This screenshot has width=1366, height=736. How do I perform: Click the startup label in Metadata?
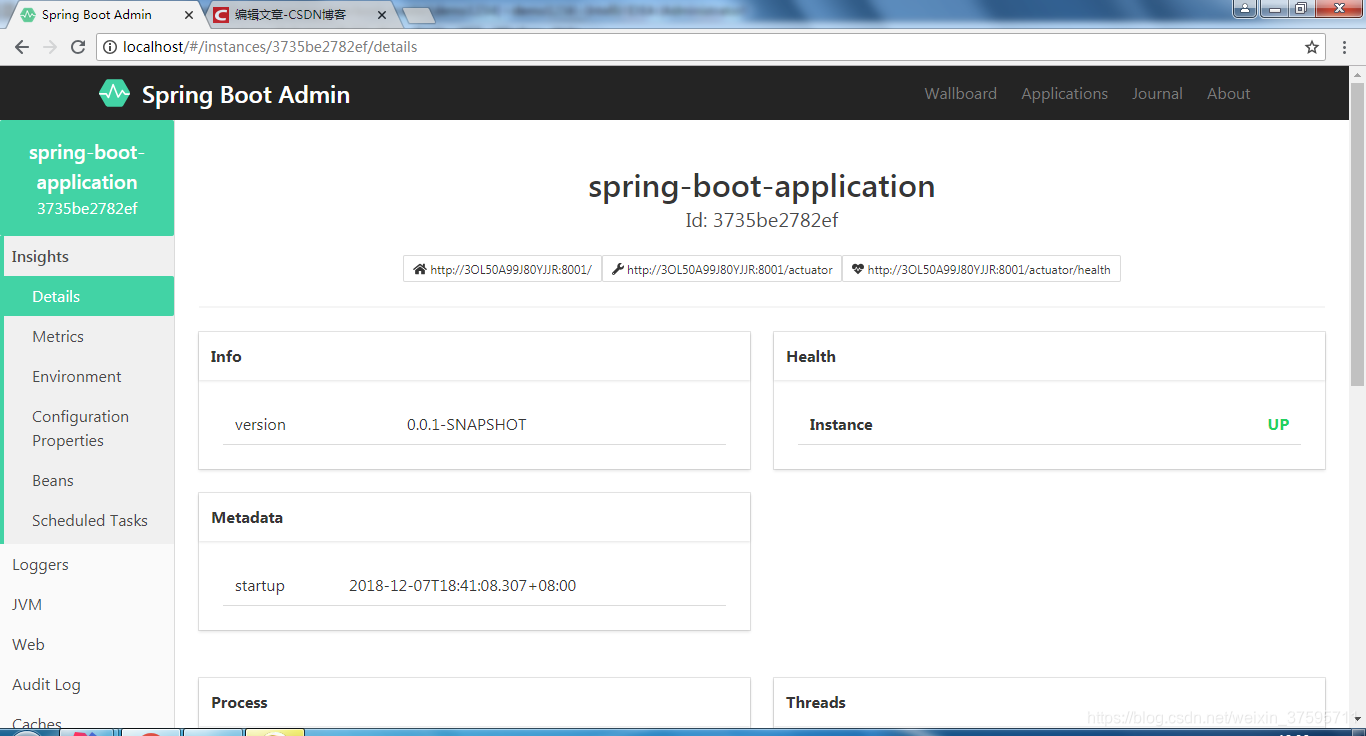tap(260, 585)
